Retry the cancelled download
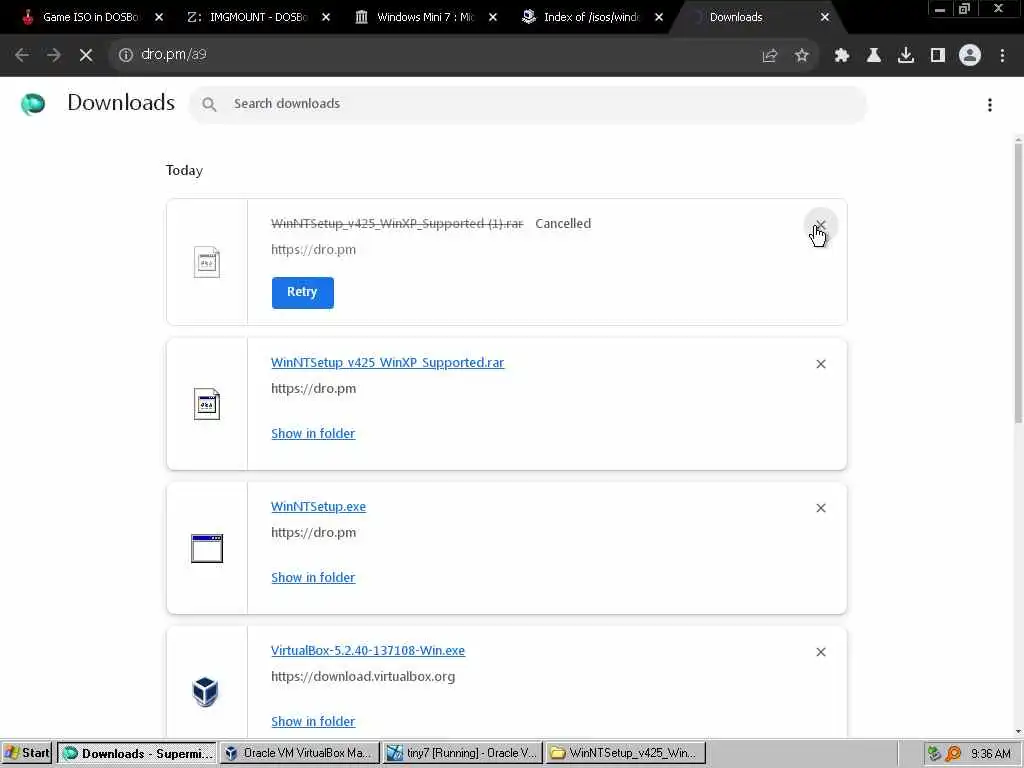The height and width of the screenshot is (768, 1024). 302,293
